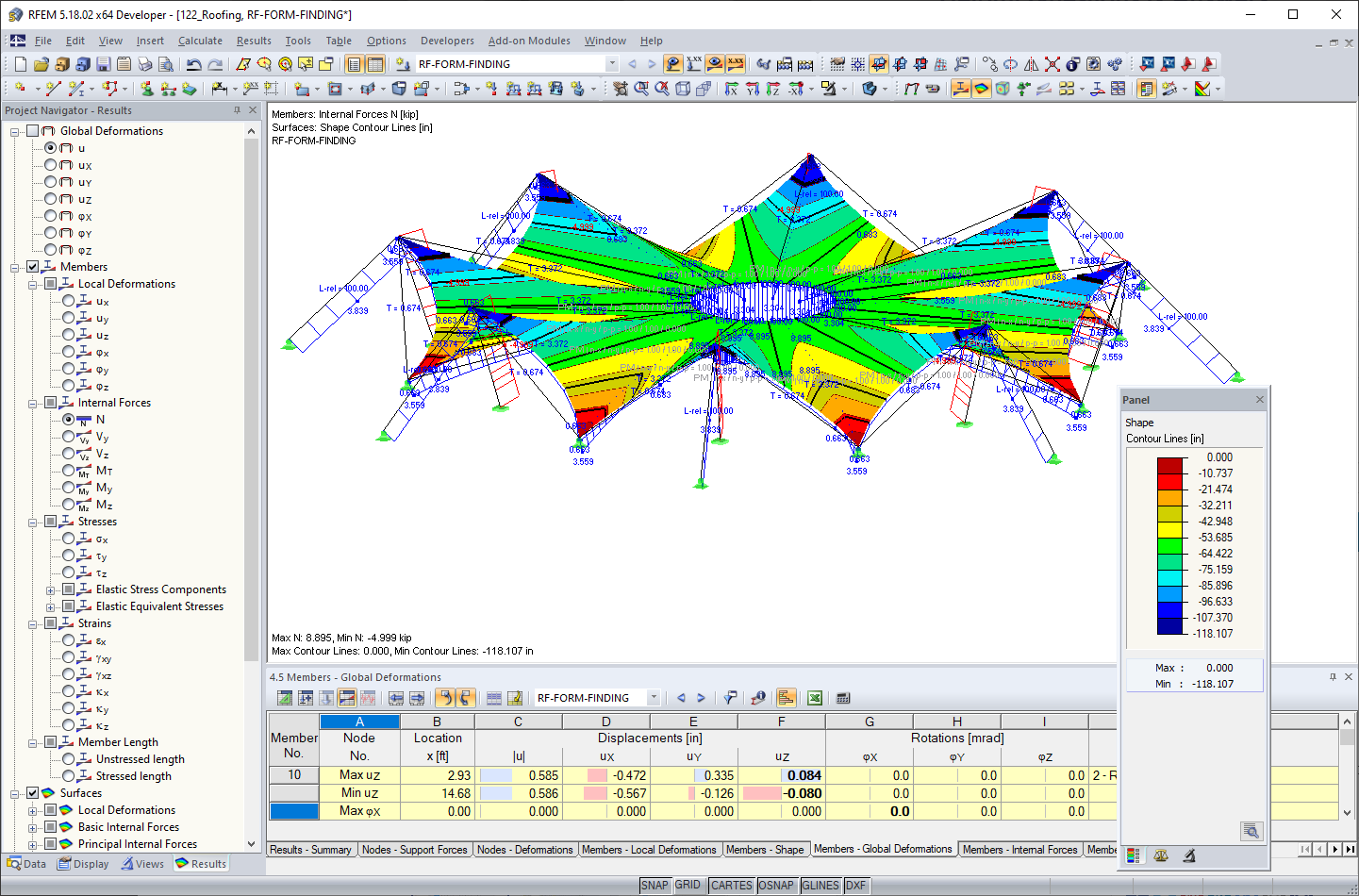Click the Filter icon in the results table toolbar
1359x896 pixels.
coord(729,698)
